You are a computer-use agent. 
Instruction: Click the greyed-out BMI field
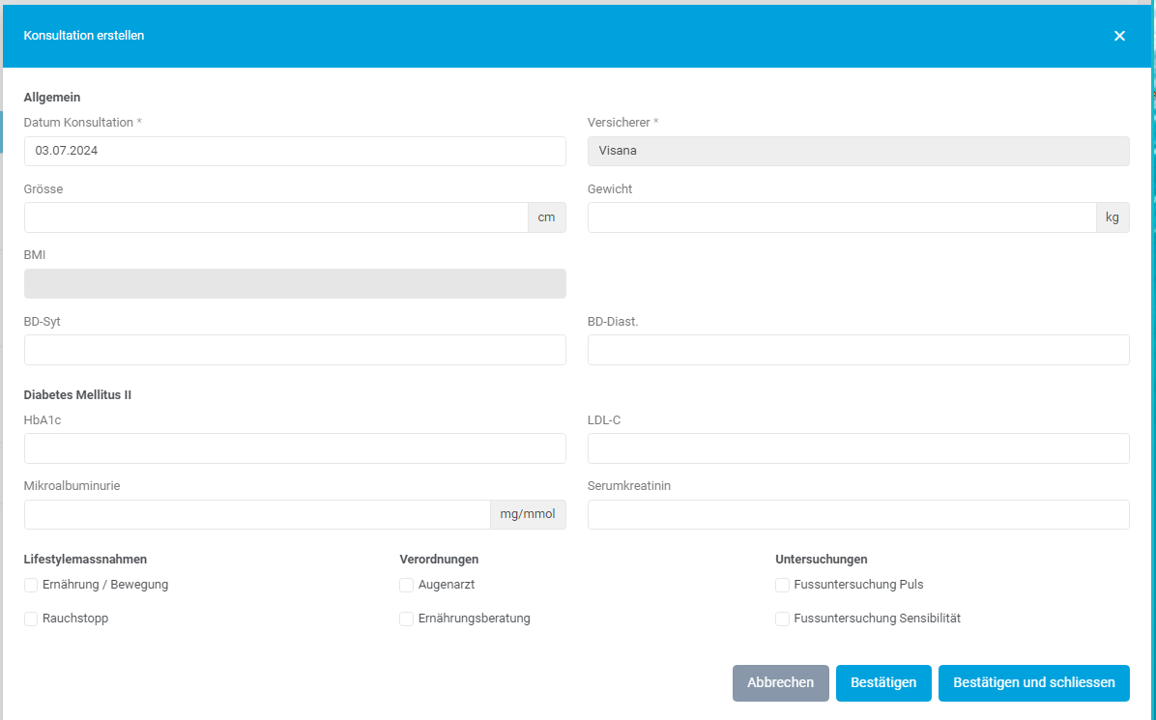click(x=295, y=284)
